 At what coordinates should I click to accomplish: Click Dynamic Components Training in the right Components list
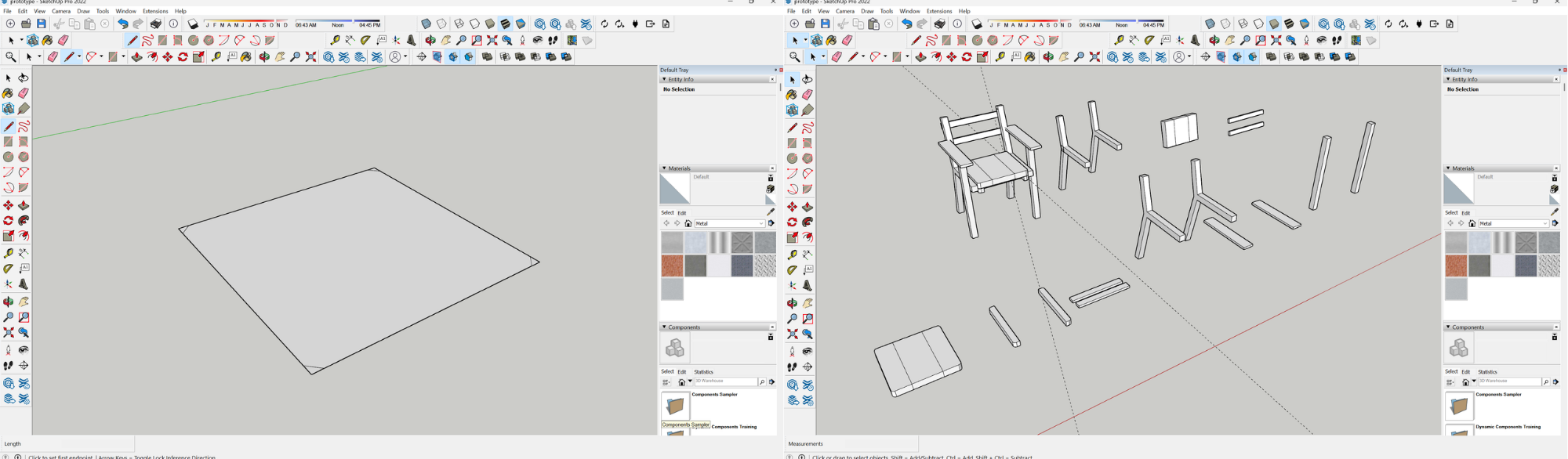click(1508, 427)
